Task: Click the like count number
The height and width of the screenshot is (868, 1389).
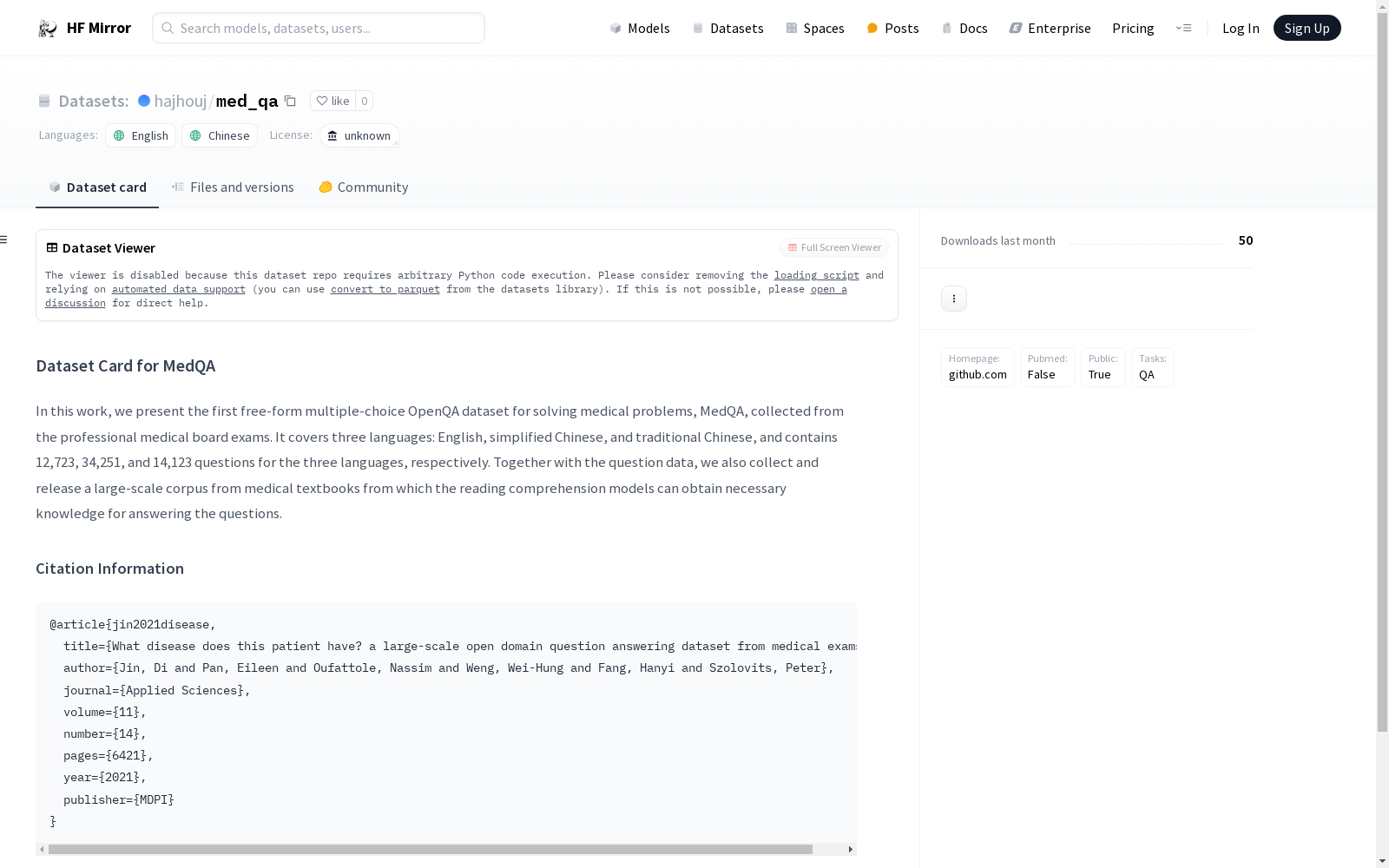Action: click(x=365, y=101)
